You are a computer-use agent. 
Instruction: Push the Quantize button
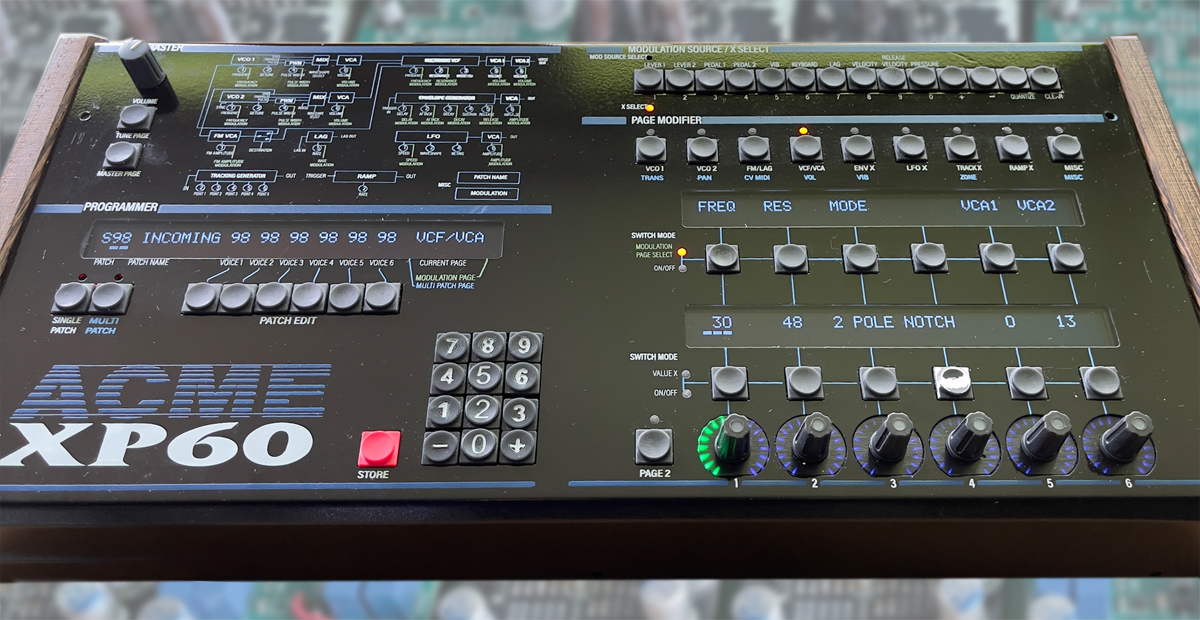click(x=1013, y=78)
